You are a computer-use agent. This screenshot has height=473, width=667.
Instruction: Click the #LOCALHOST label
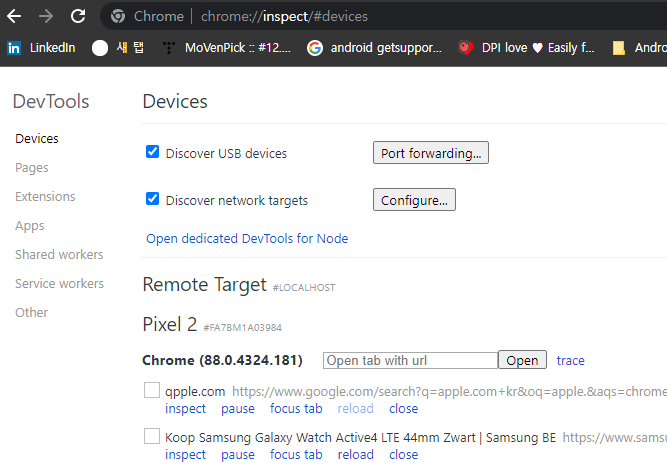(x=304, y=288)
